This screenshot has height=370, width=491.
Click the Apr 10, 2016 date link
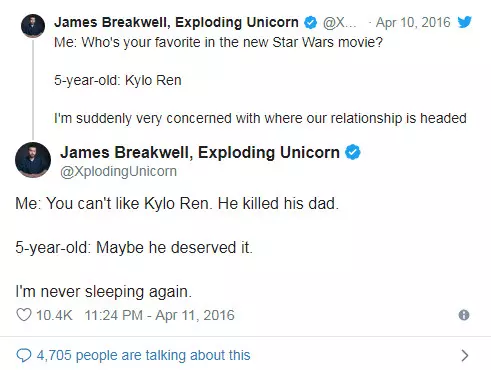coord(413,22)
